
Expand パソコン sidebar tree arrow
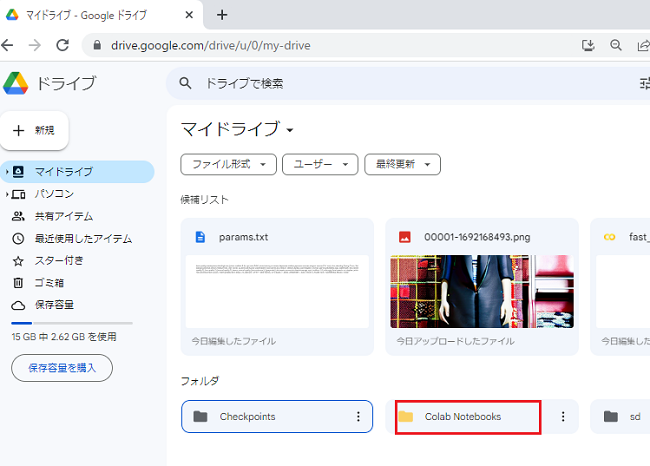[7, 194]
